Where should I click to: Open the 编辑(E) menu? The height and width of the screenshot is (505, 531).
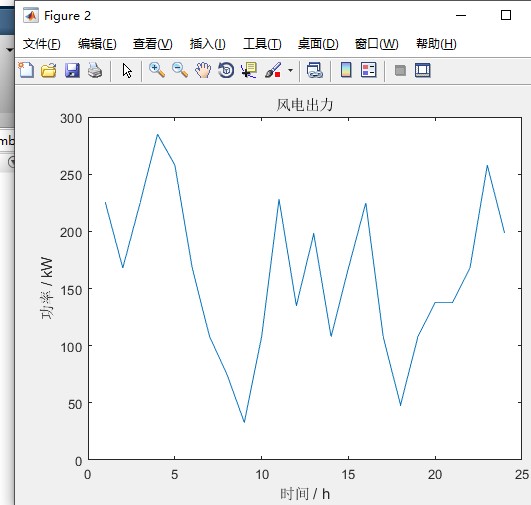point(97,44)
